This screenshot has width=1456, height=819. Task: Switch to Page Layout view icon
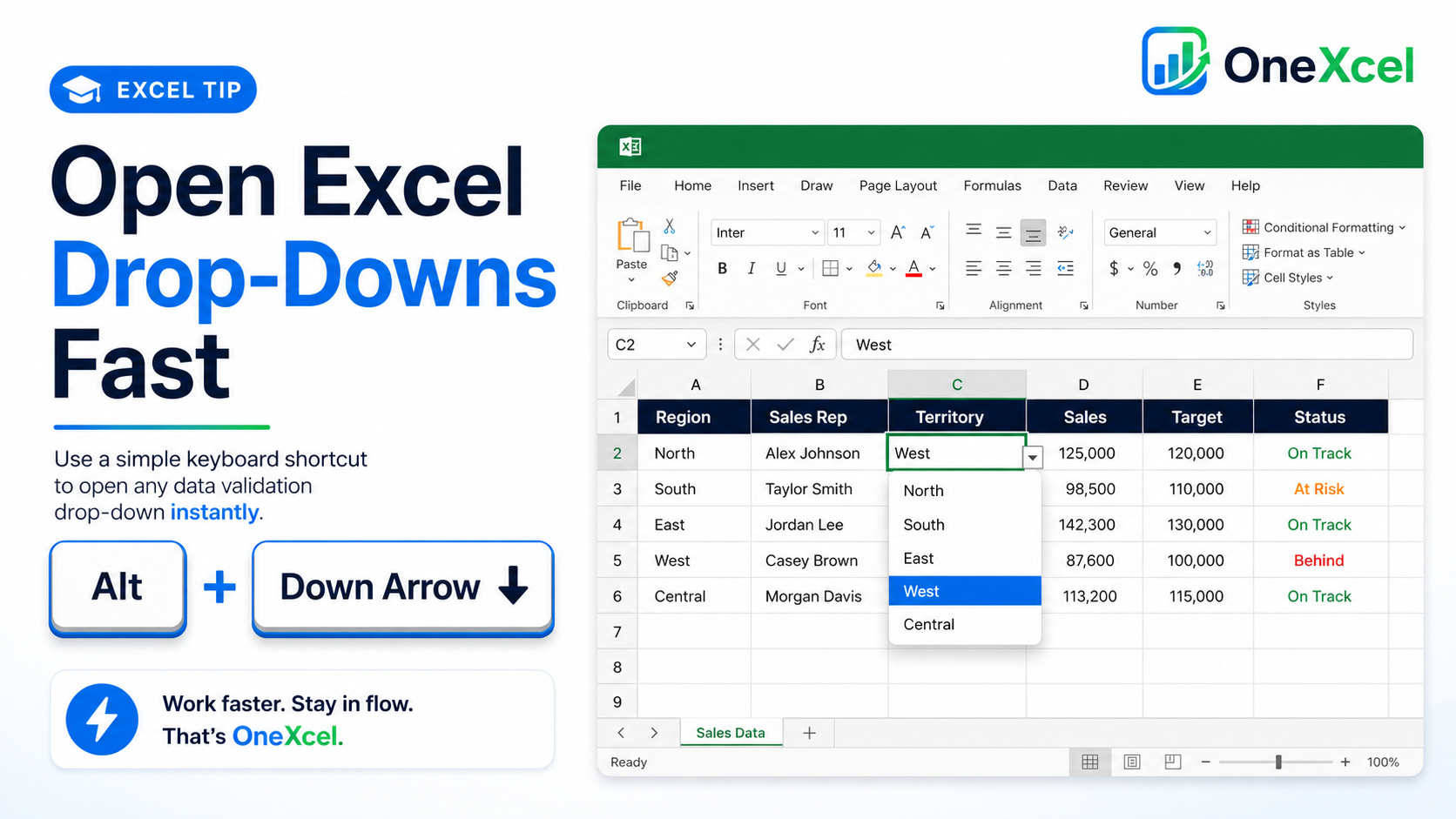click(x=1132, y=762)
